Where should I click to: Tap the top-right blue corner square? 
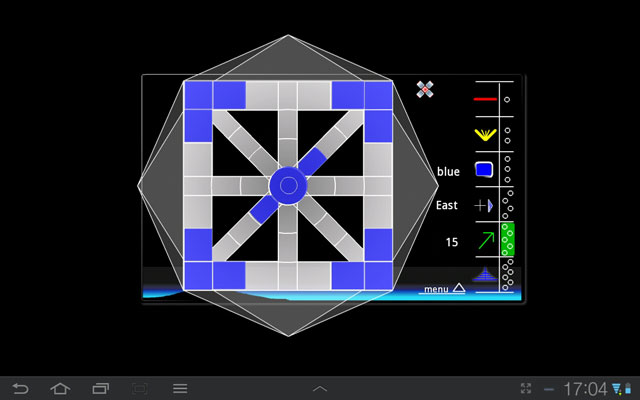pyautogui.click(x=378, y=95)
